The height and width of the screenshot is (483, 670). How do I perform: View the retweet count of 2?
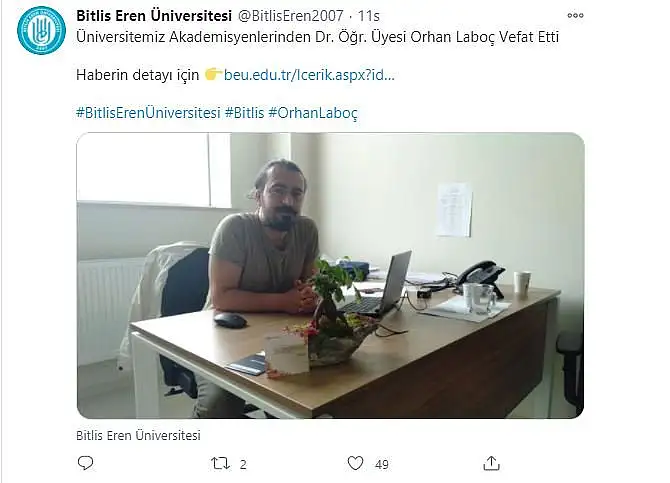point(243,465)
